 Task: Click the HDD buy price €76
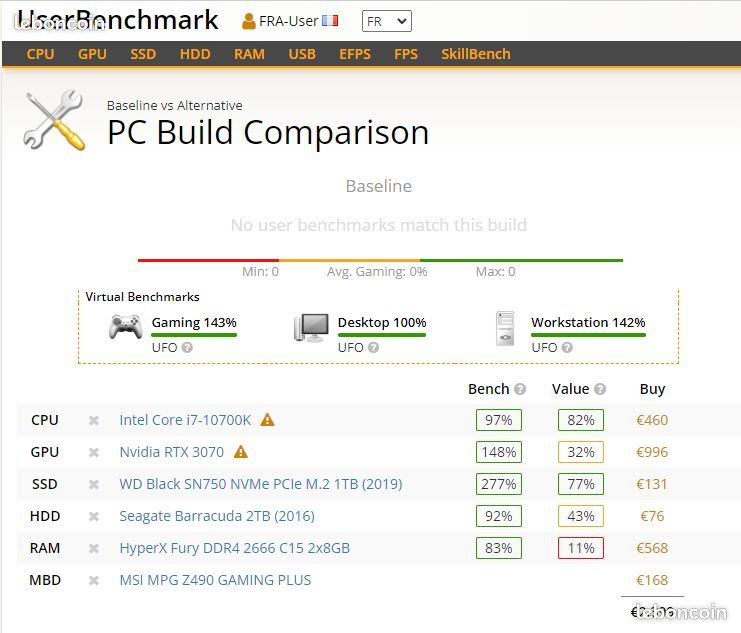652,516
